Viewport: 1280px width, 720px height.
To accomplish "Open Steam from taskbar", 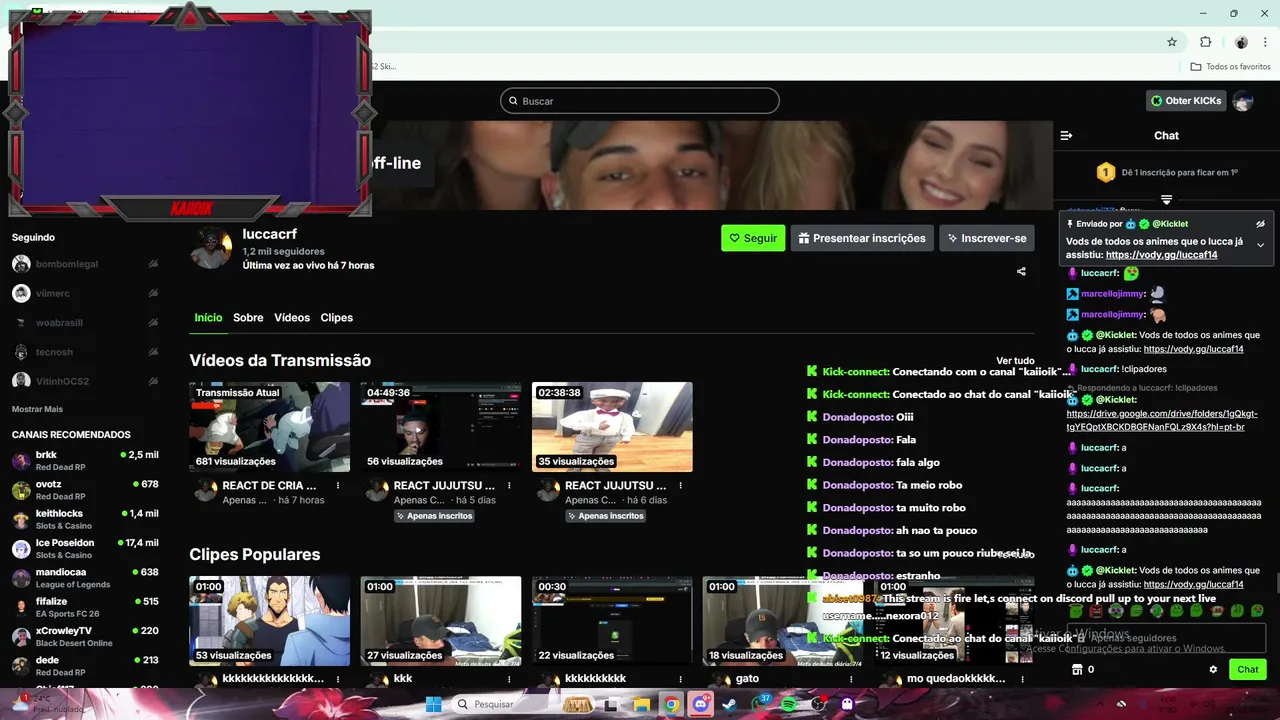I will [730, 704].
